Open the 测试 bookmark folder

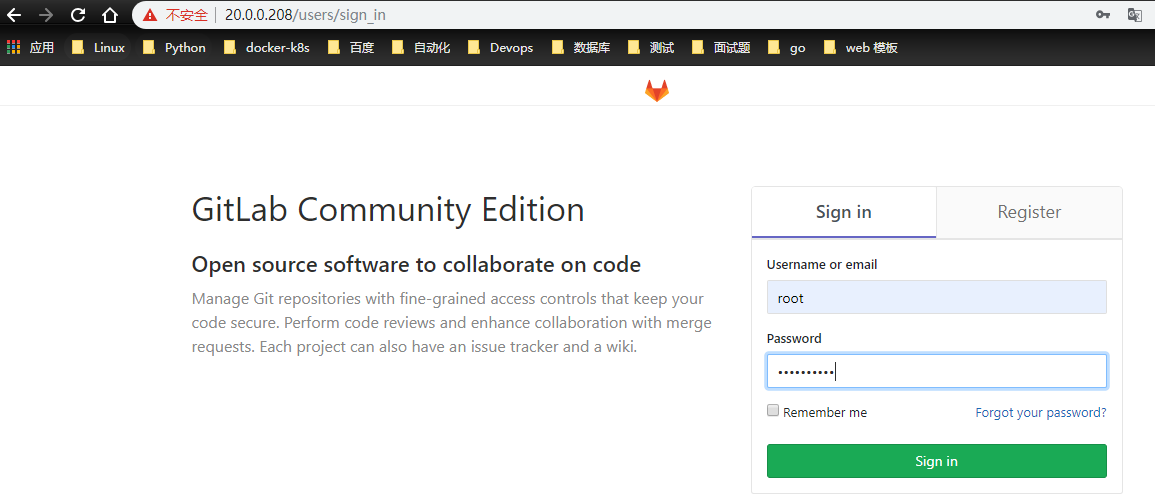pos(651,48)
